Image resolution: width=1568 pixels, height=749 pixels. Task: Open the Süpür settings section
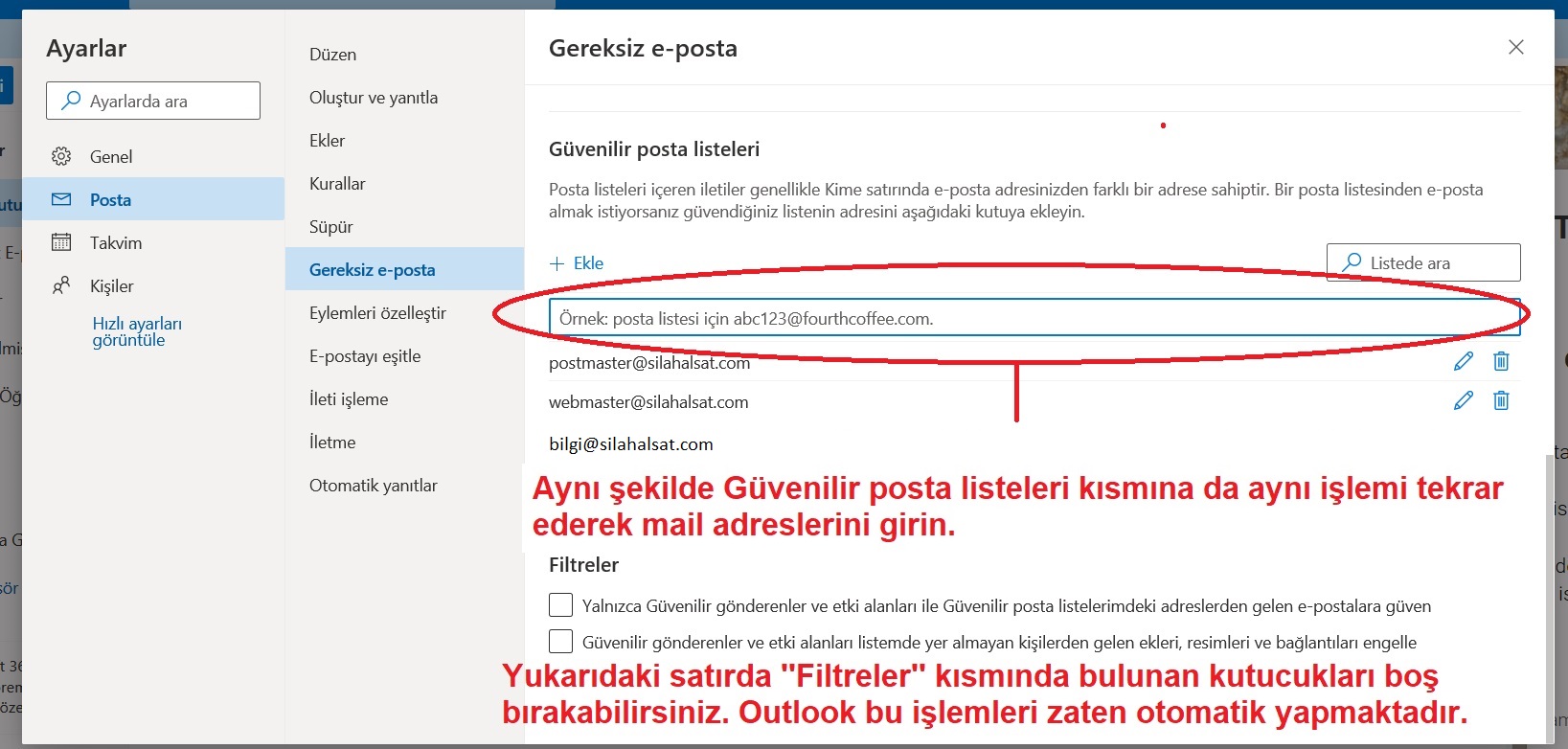click(x=330, y=227)
